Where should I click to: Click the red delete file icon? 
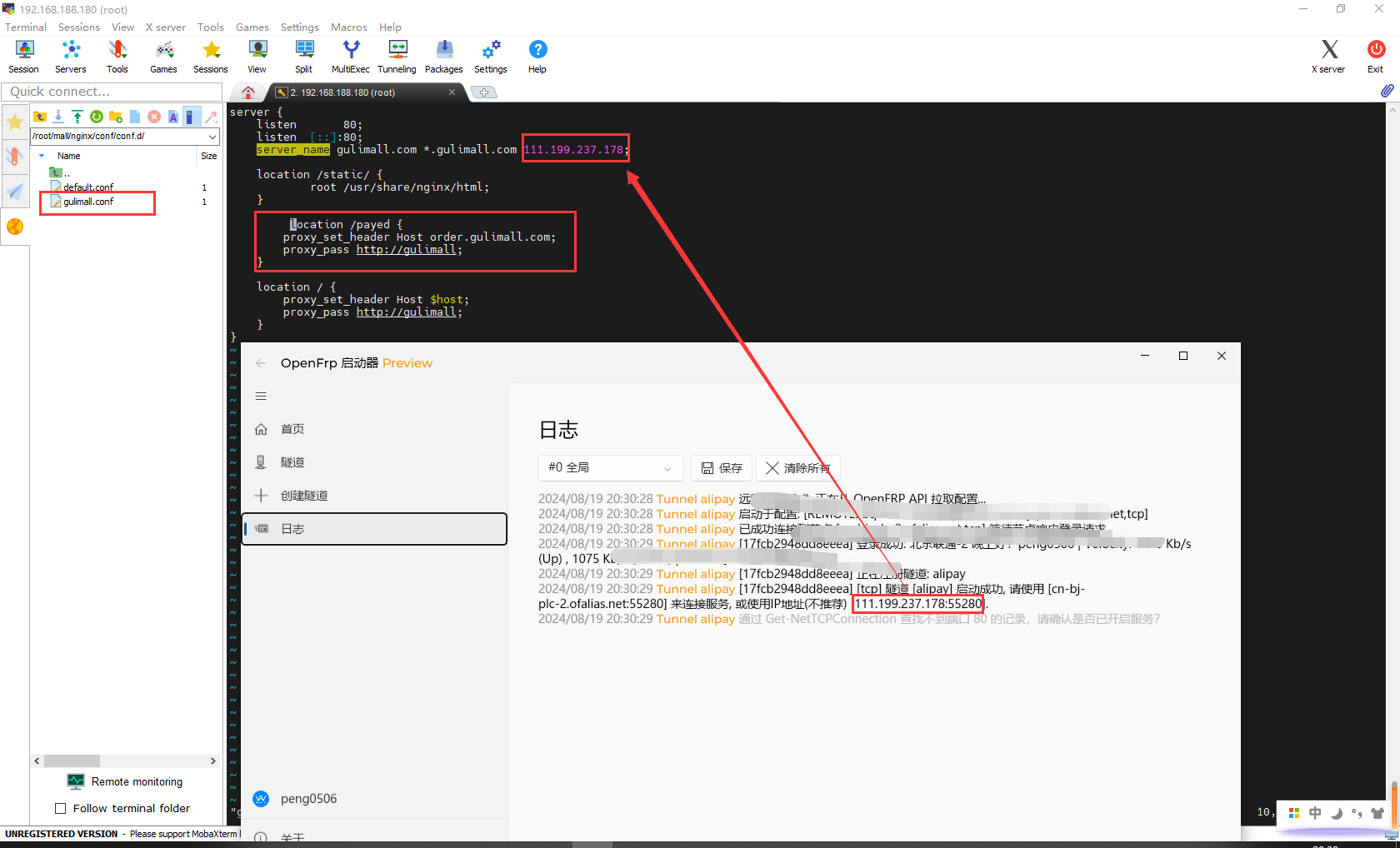pos(154,117)
